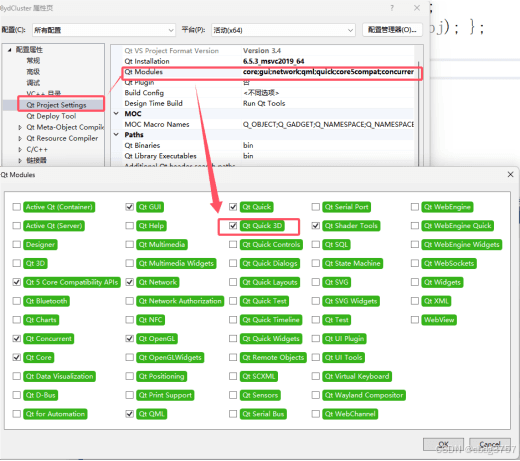Enable the Qt WebChannel module
Viewport: 520px width, 461px height.
click(x=315, y=414)
